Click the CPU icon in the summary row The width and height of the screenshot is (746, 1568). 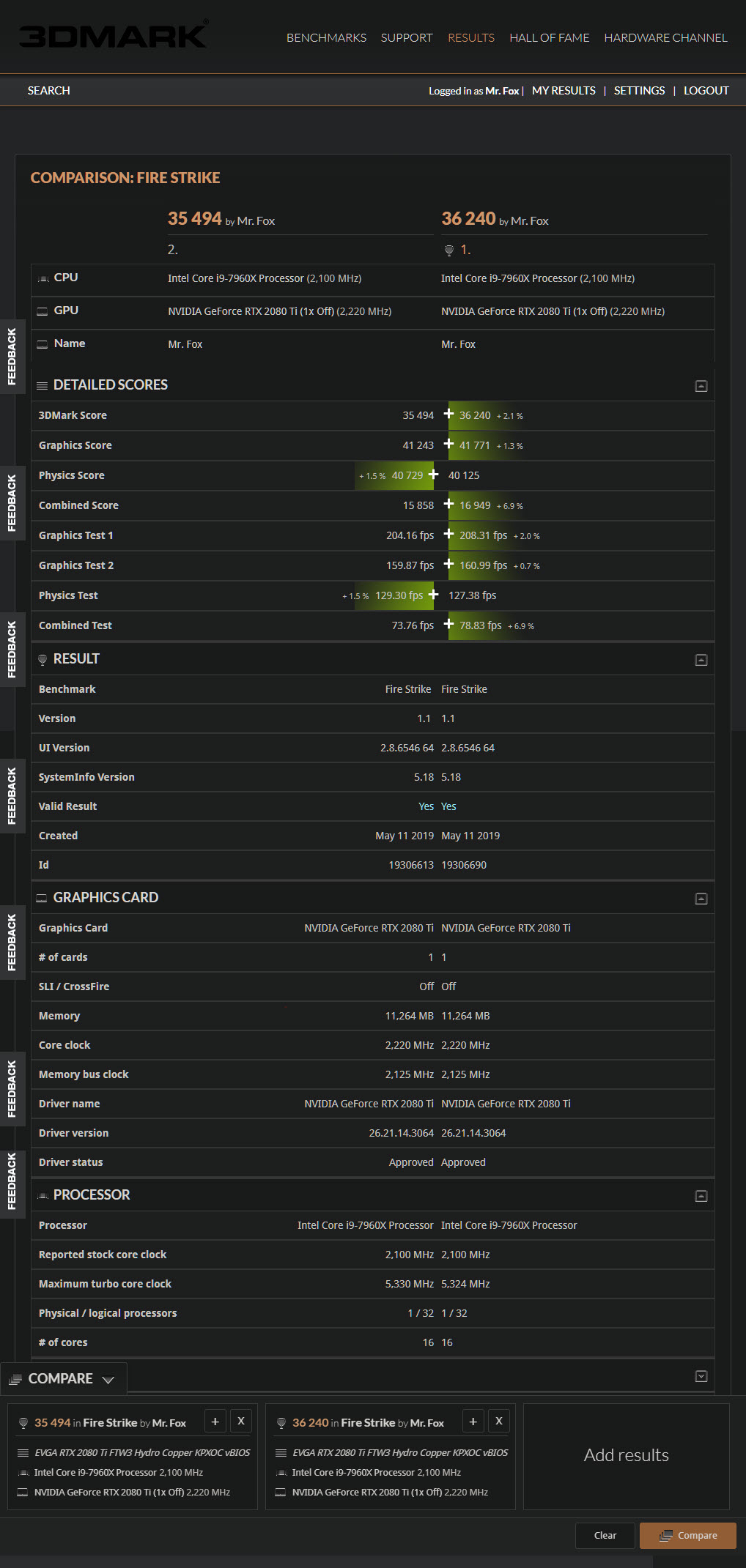point(43,278)
